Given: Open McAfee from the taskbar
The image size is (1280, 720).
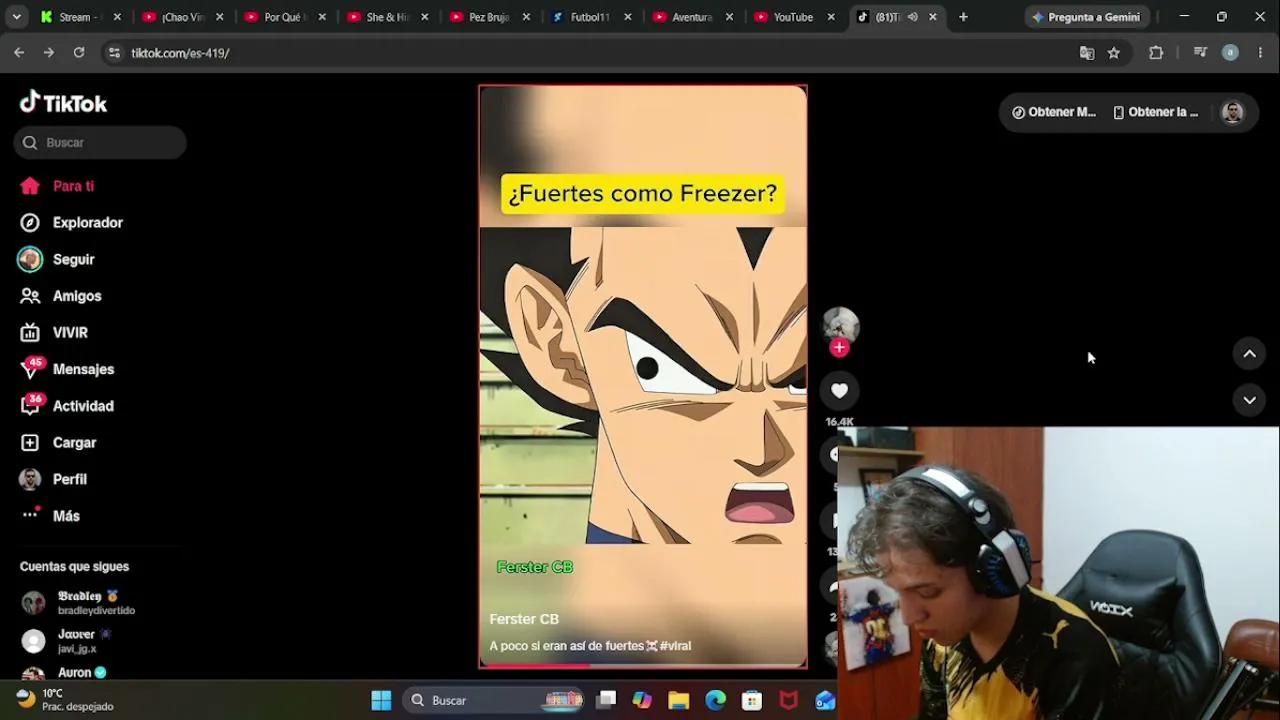Looking at the screenshot, I should 789,700.
